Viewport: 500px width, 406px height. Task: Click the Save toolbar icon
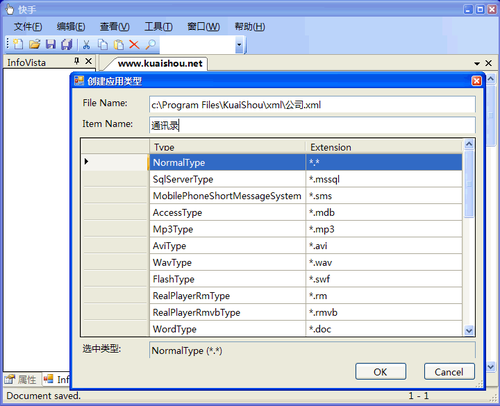pyautogui.click(x=51, y=44)
